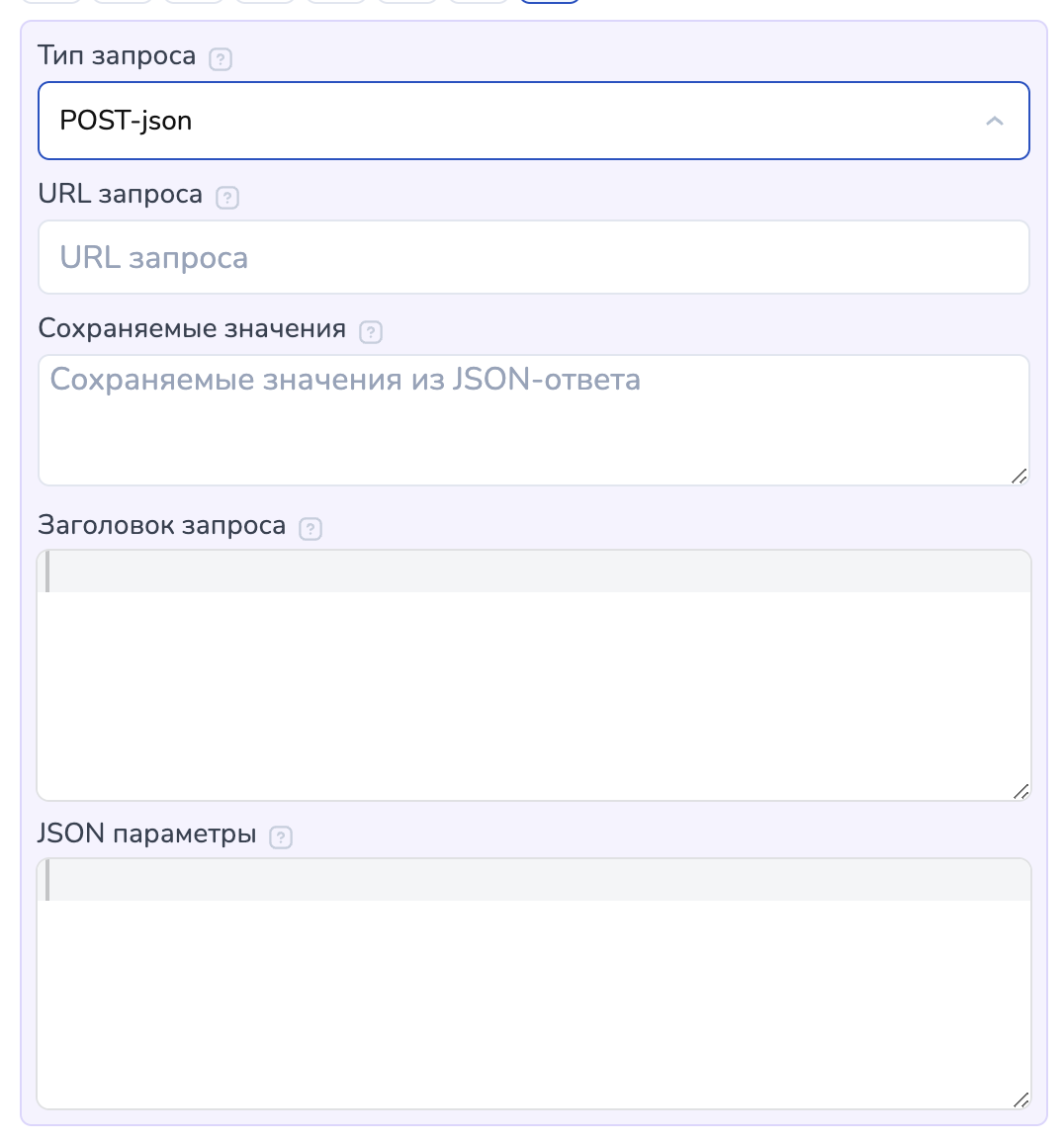Click the Тип запроса label text
The width and height of the screenshot is (1064, 1141).
[117, 56]
